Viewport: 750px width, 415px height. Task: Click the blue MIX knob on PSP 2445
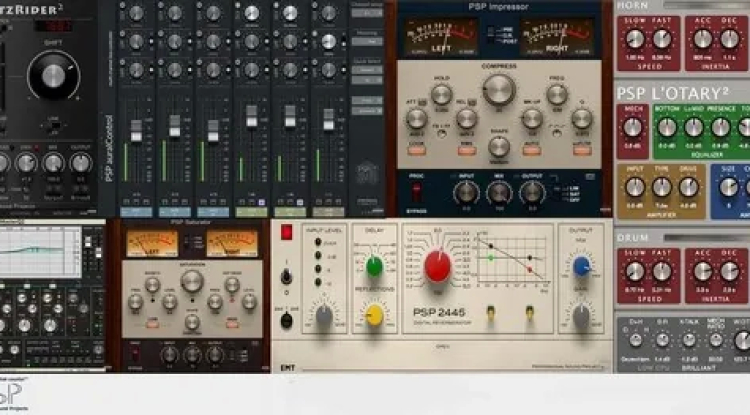581,266
